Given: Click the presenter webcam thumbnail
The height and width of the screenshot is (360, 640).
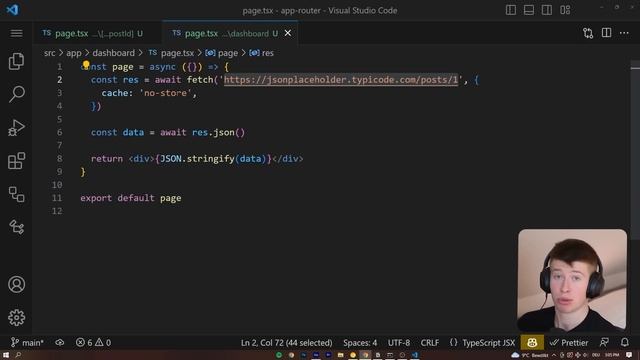Looking at the screenshot, I should click(x=572, y=280).
